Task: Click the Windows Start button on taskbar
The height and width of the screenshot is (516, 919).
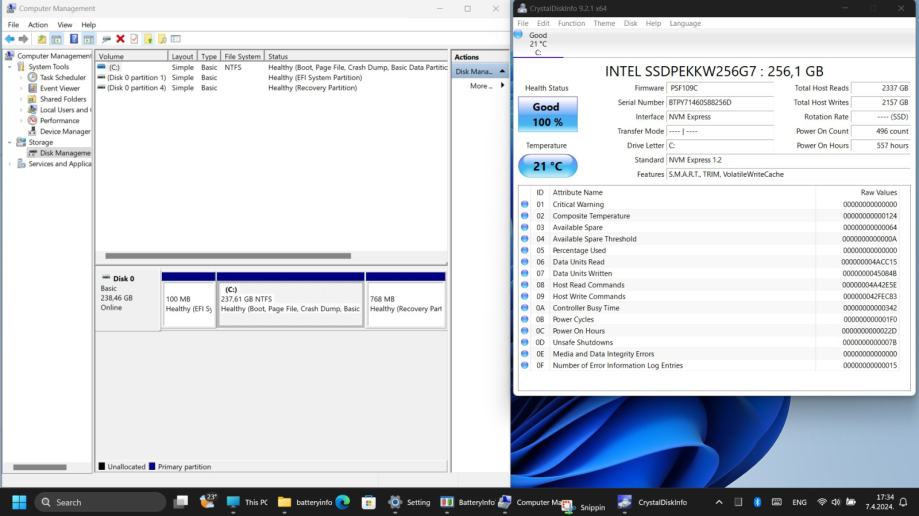Action: click(x=19, y=502)
